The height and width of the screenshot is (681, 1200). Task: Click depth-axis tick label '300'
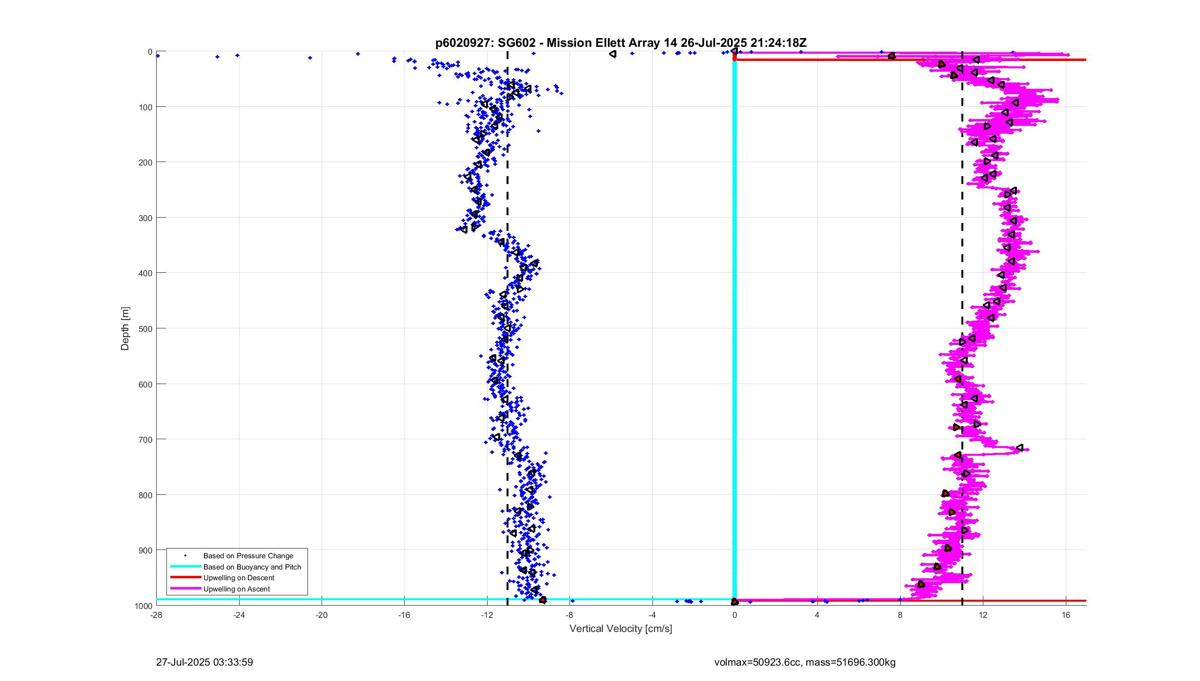pos(145,218)
